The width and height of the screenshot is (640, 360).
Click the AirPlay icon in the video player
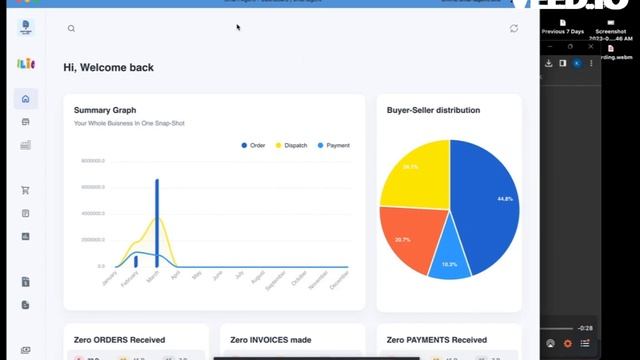[551, 344]
